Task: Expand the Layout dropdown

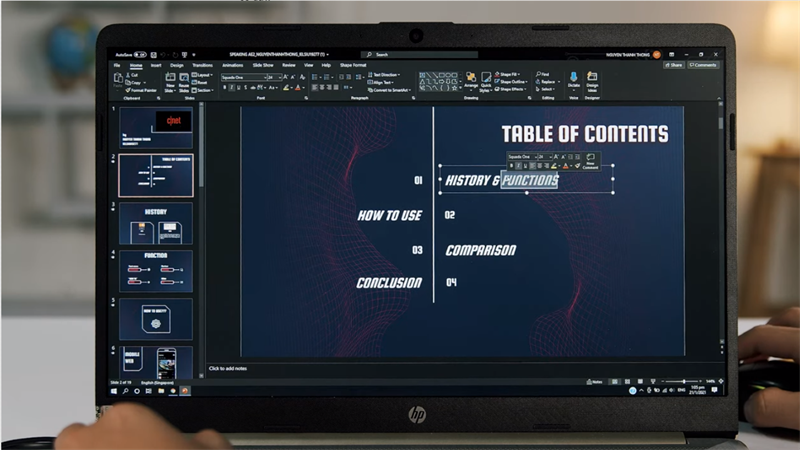Action: pyautogui.click(x=203, y=75)
